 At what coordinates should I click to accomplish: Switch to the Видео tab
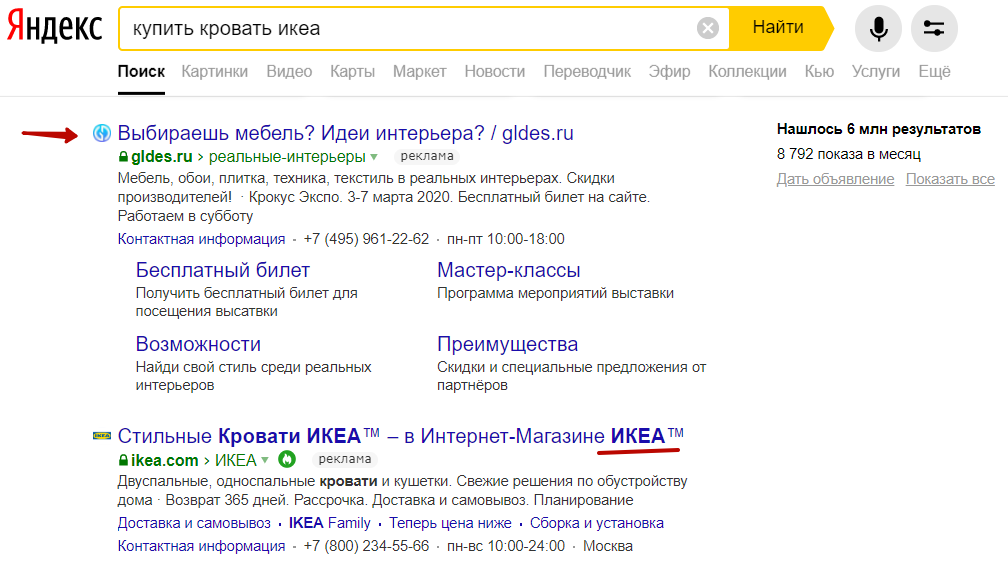click(289, 71)
